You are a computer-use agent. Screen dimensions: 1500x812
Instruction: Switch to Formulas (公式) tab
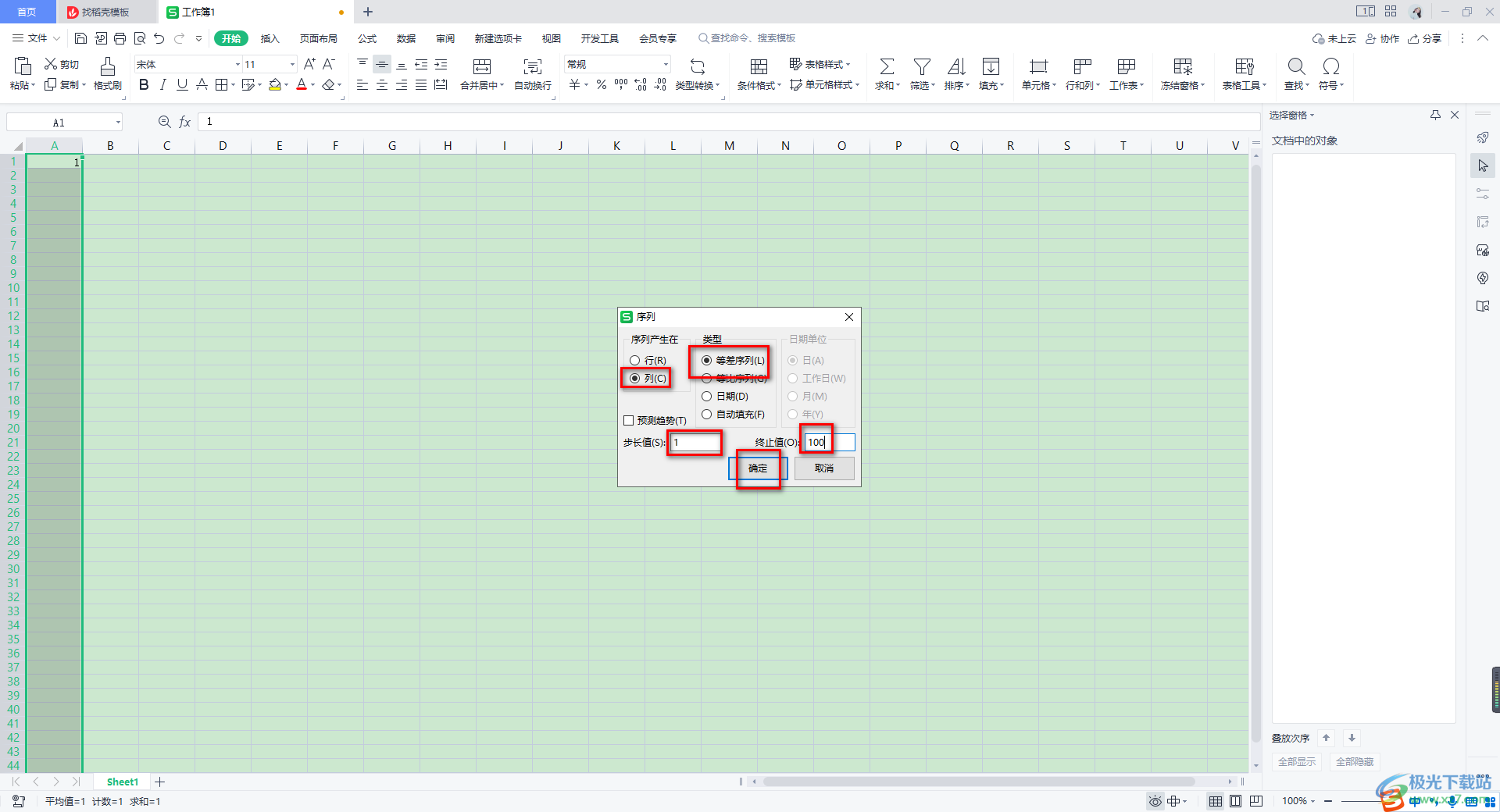pyautogui.click(x=367, y=38)
